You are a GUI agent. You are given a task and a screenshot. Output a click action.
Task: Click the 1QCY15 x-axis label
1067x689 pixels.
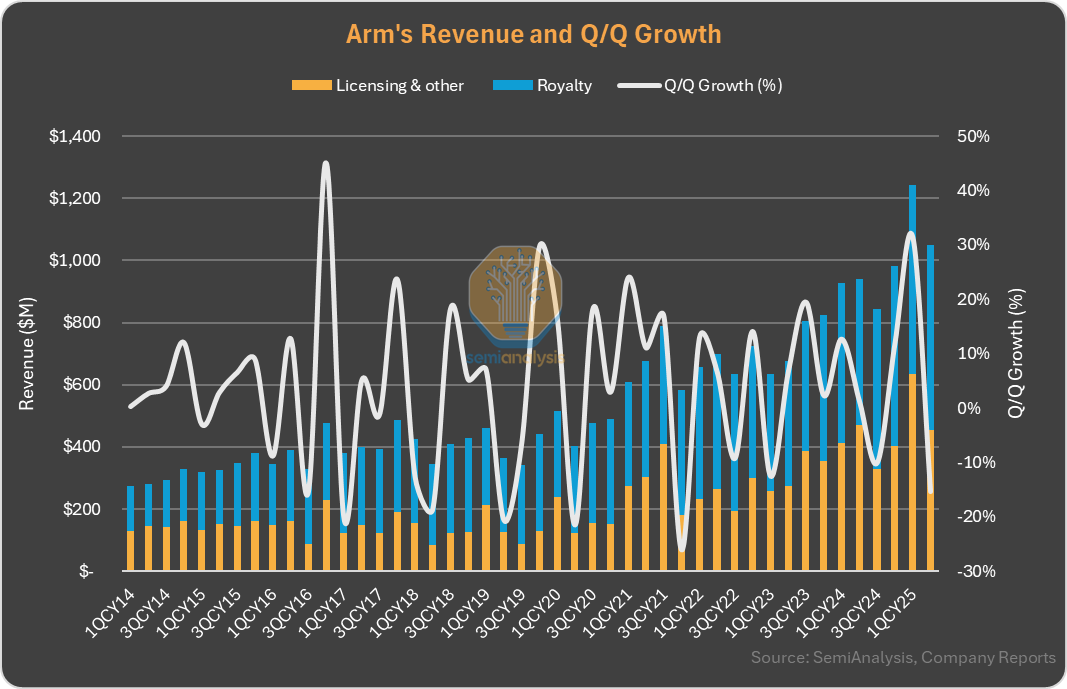(x=182, y=614)
